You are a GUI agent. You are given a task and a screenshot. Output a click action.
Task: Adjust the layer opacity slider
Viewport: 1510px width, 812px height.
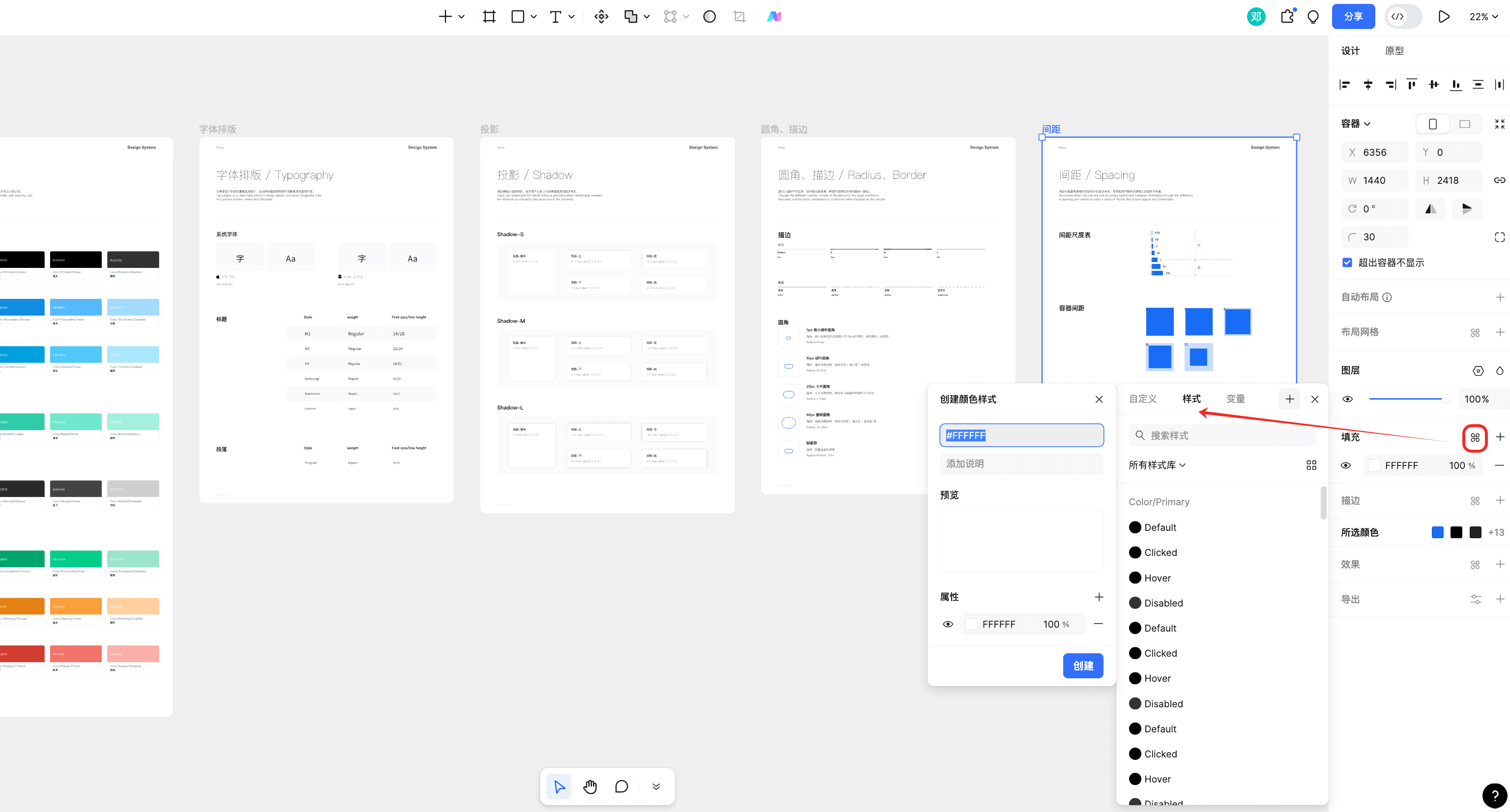(x=1409, y=399)
